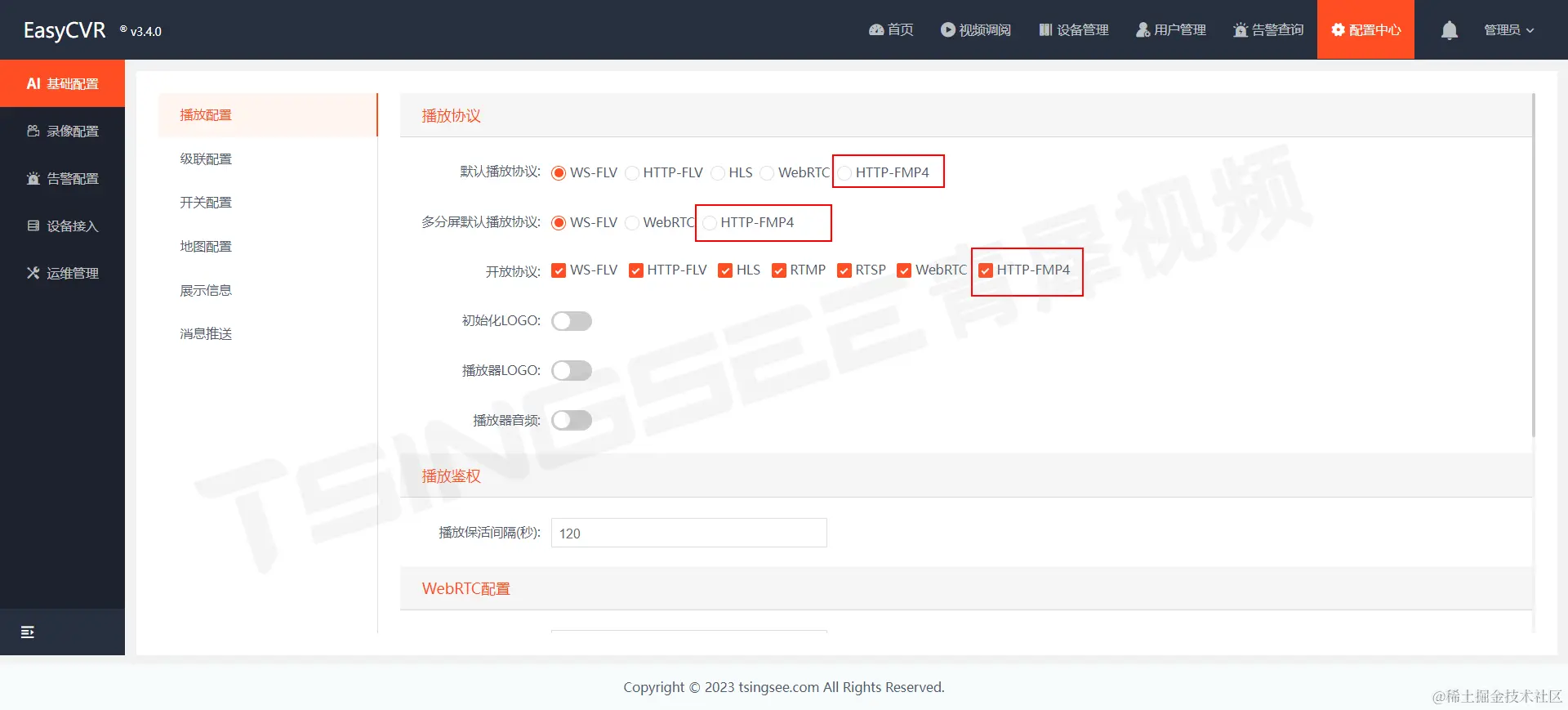
Task: Click the 播放保活间隔 input field showing 120
Action: click(689, 533)
